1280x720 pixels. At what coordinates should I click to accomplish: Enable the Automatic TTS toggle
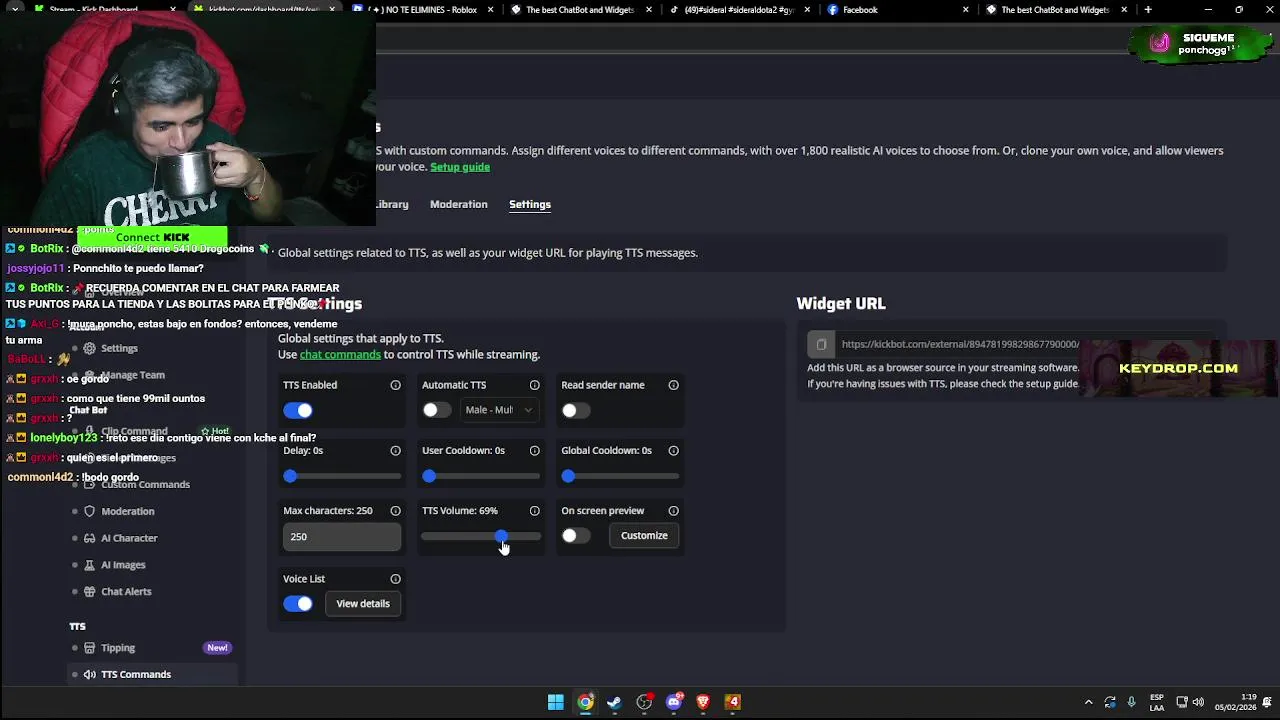tap(436, 410)
